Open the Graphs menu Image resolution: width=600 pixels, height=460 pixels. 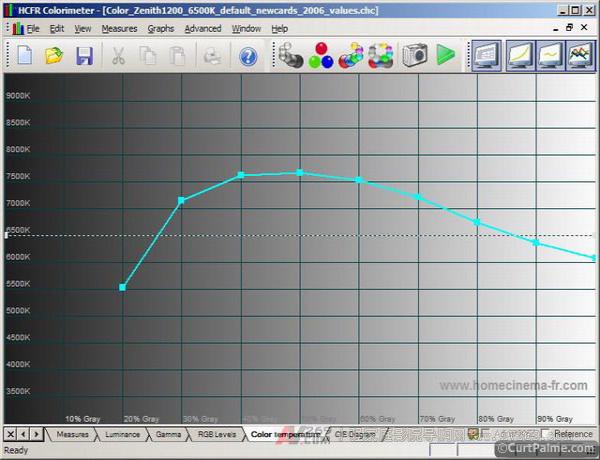pos(161,29)
